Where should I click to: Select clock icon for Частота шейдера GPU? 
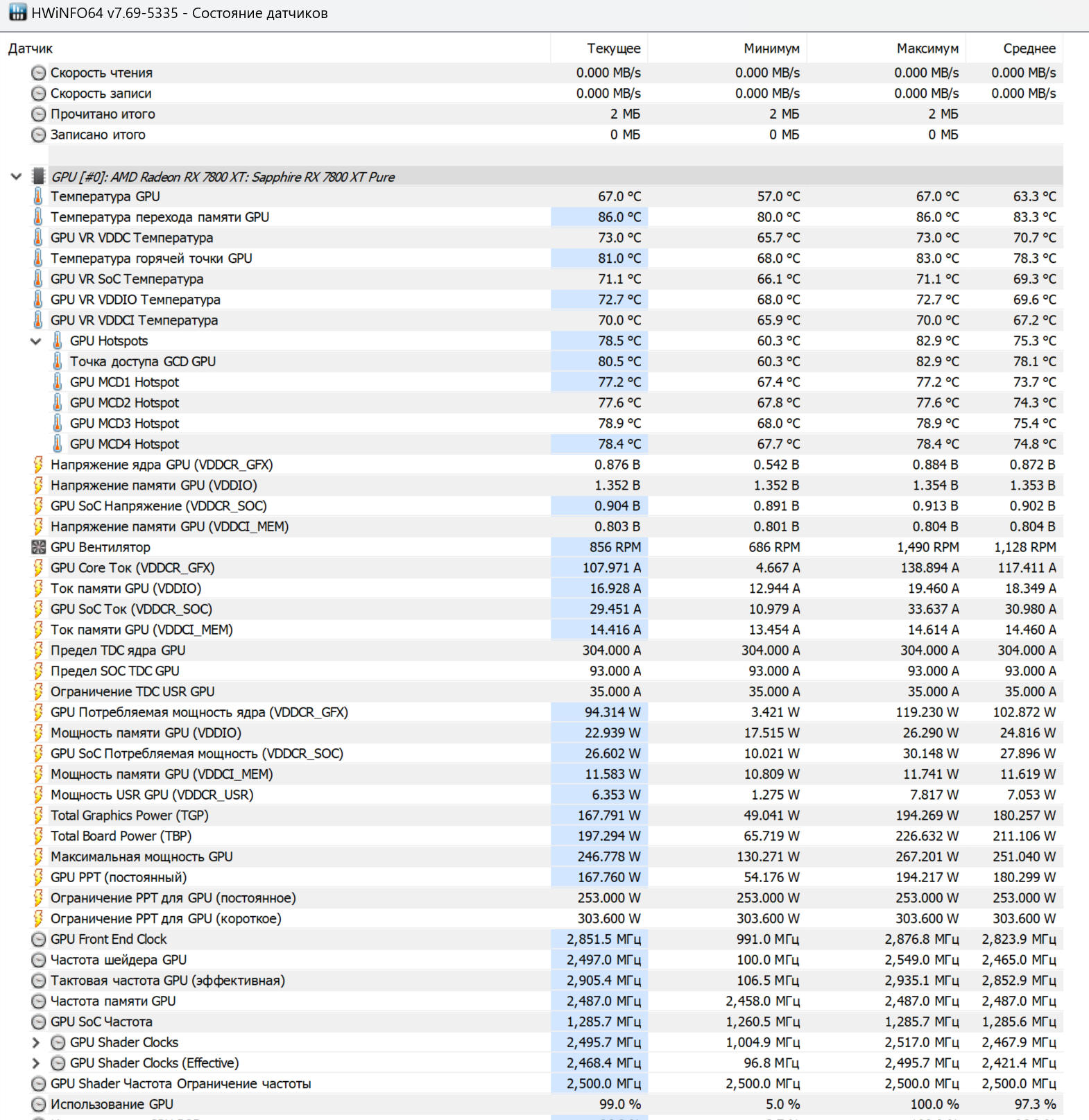(39, 960)
